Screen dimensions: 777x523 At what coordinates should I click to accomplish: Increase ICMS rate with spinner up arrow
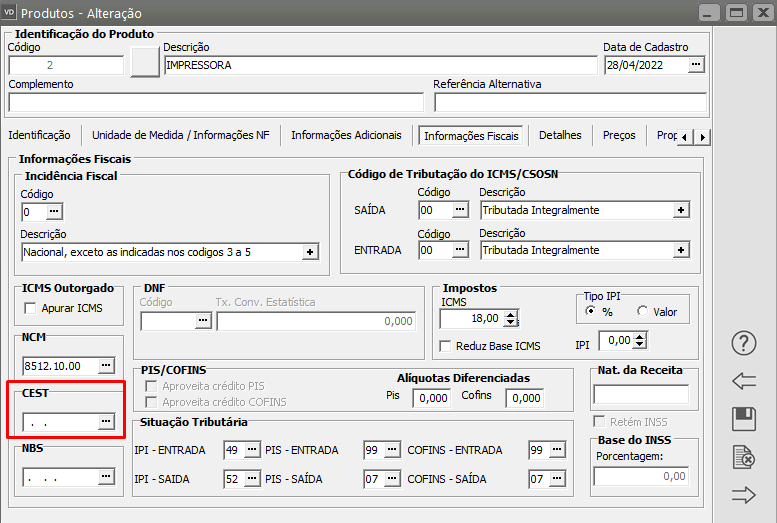pos(512,314)
